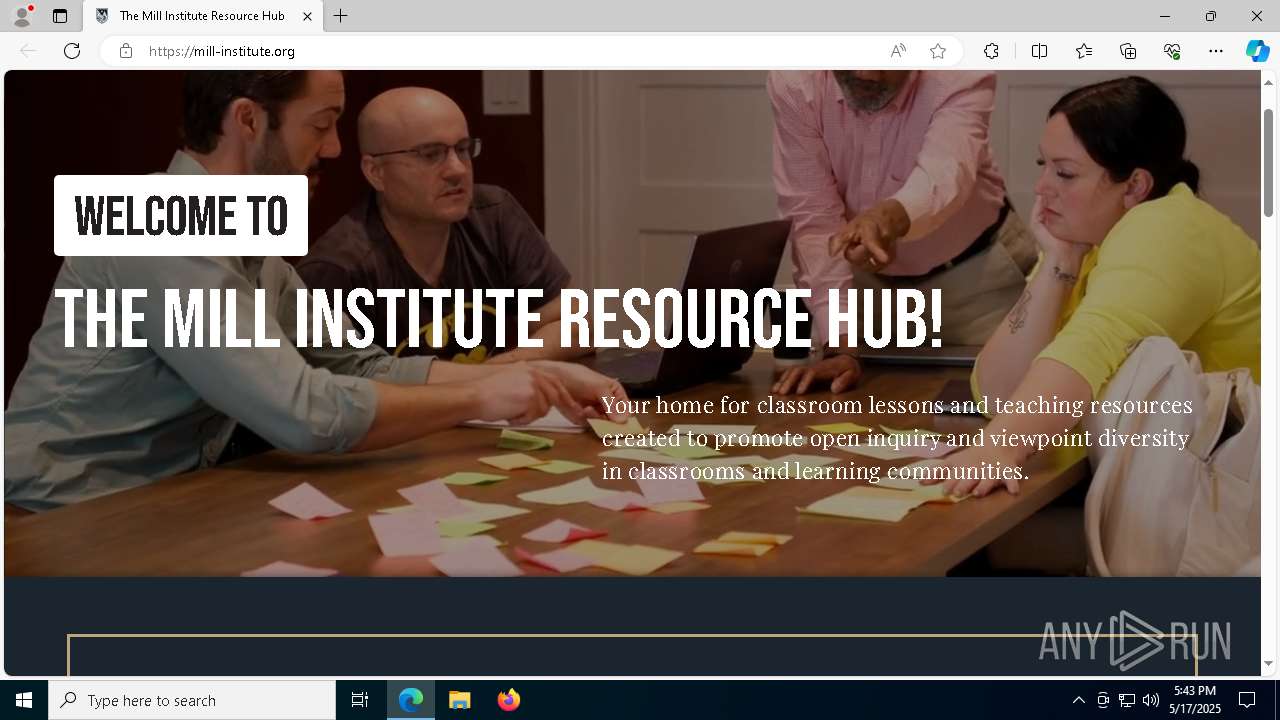View site information lock icon
Image resolution: width=1280 pixels, height=720 pixels.
coord(126,51)
